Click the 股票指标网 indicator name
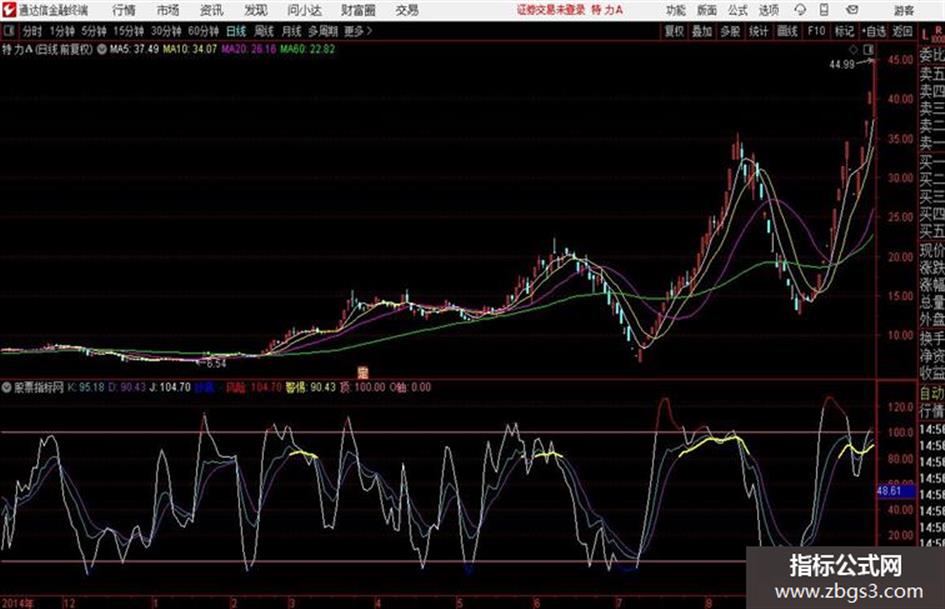This screenshot has height=609, width=945. pyautogui.click(x=39, y=387)
